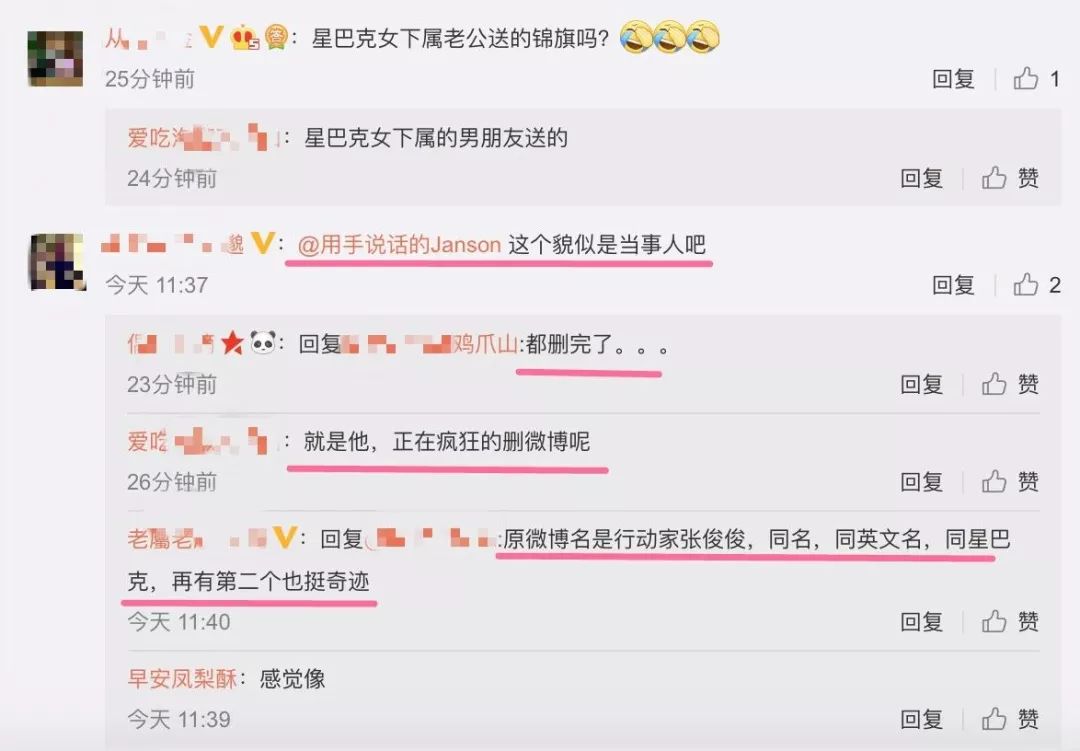Reply to 正在疯狂的删微博呢 comment
The width and height of the screenshot is (1080, 751).
pyautogui.click(x=922, y=482)
